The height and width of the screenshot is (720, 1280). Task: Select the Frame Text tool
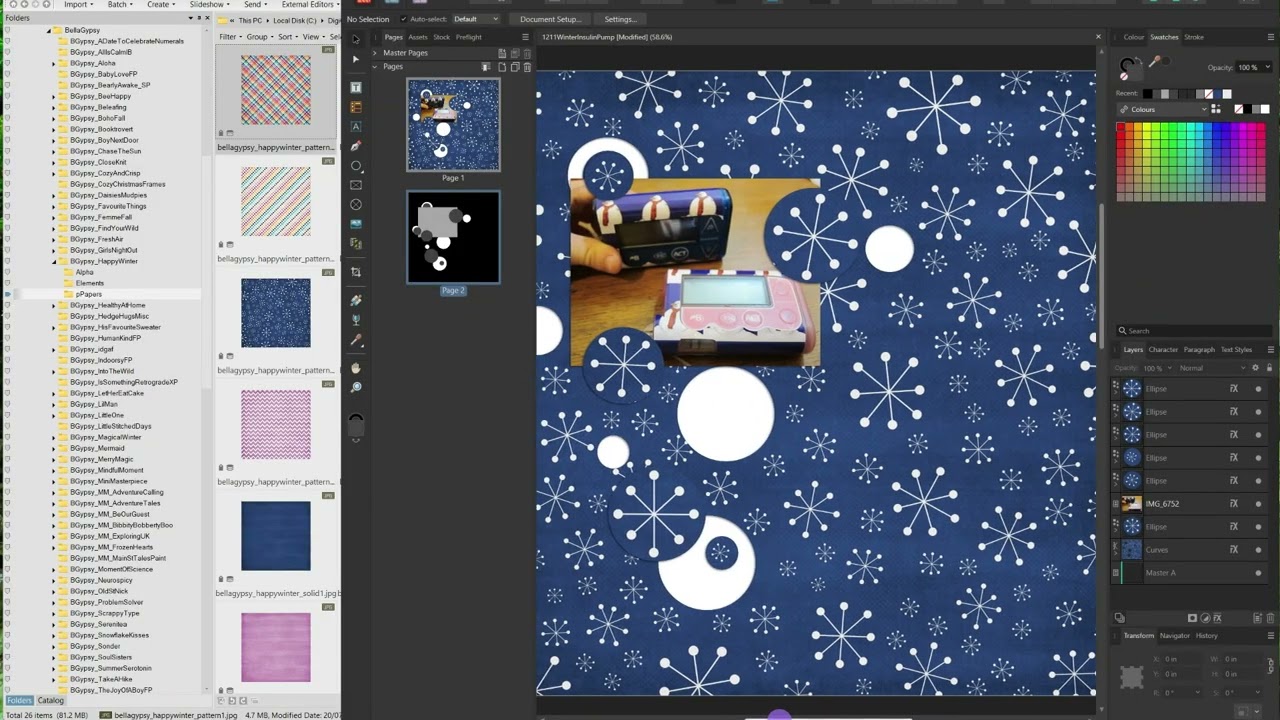click(x=356, y=87)
